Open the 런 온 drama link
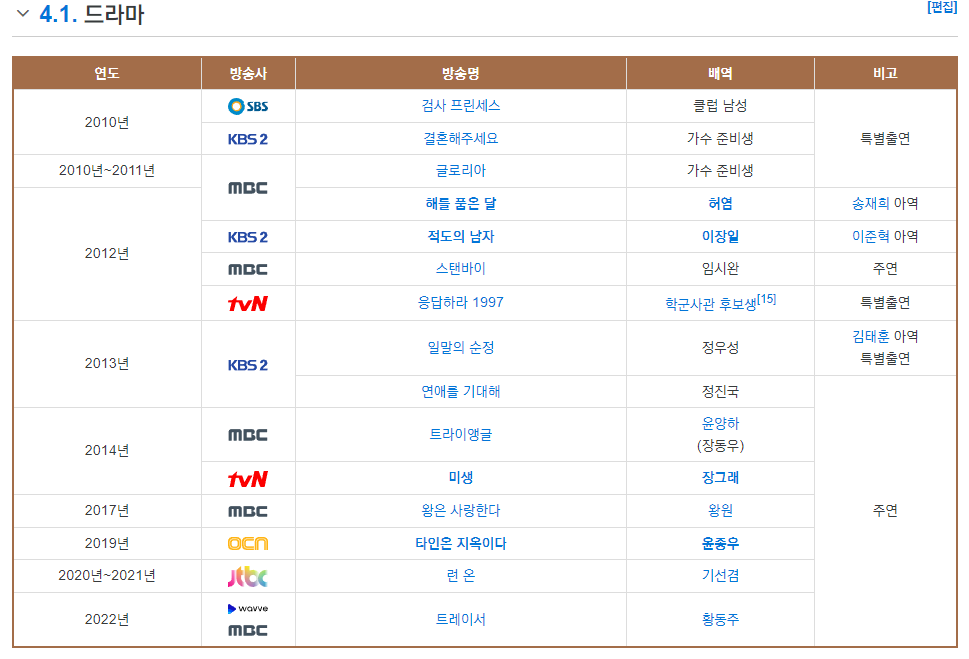969x659 pixels. (x=461, y=576)
